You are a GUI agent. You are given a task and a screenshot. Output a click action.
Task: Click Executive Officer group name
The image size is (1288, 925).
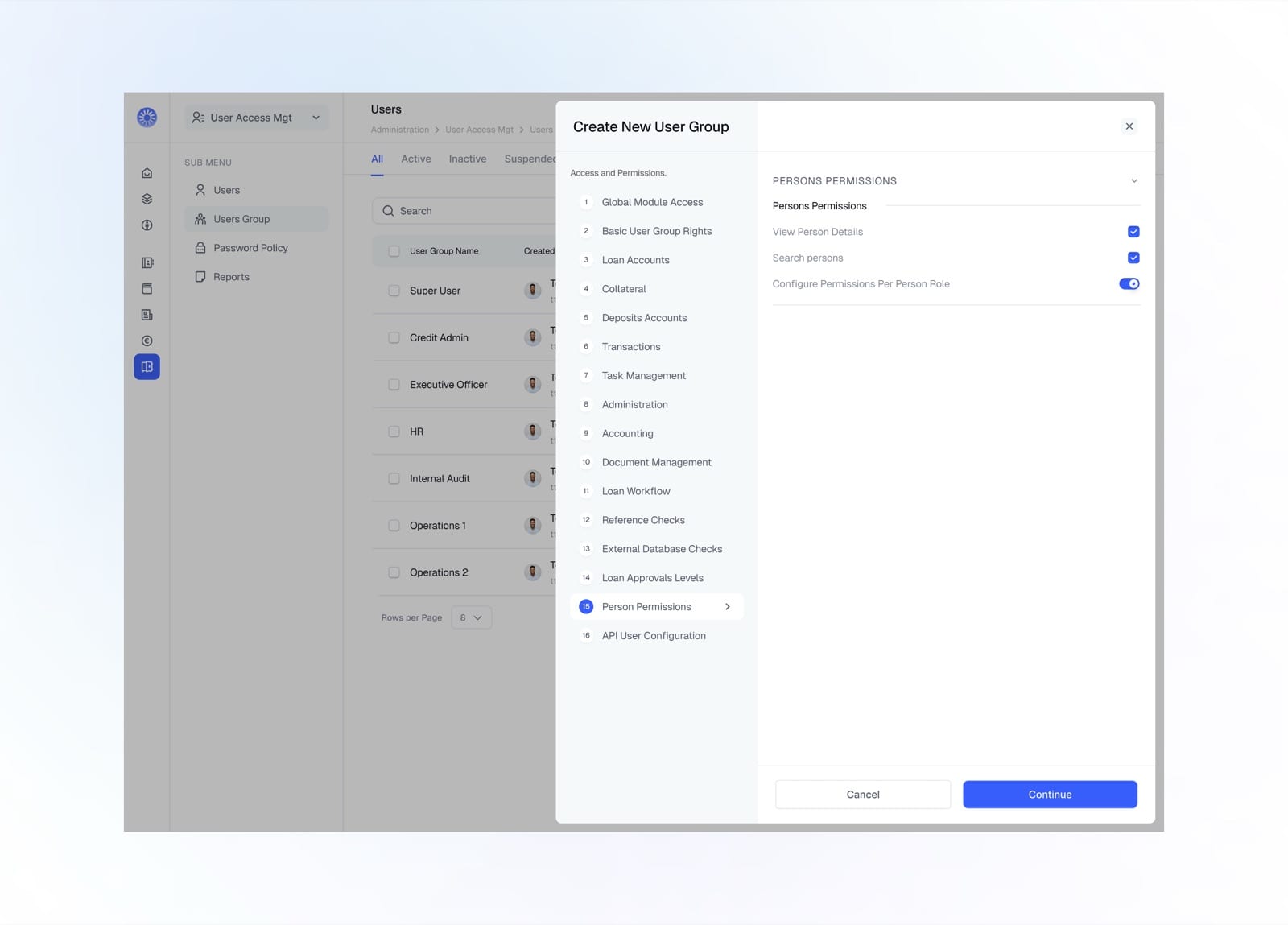click(448, 385)
